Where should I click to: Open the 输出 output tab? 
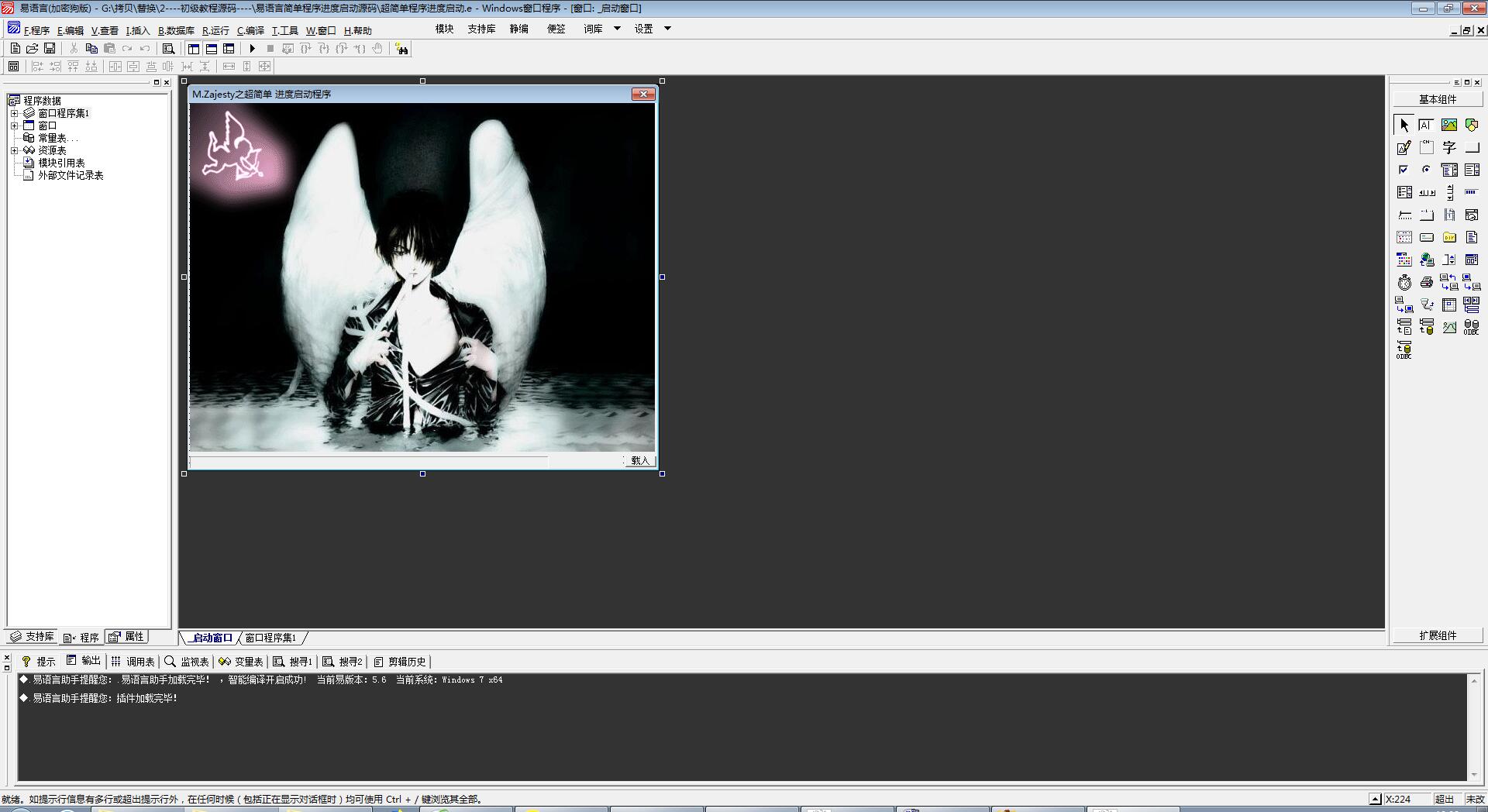click(x=84, y=661)
